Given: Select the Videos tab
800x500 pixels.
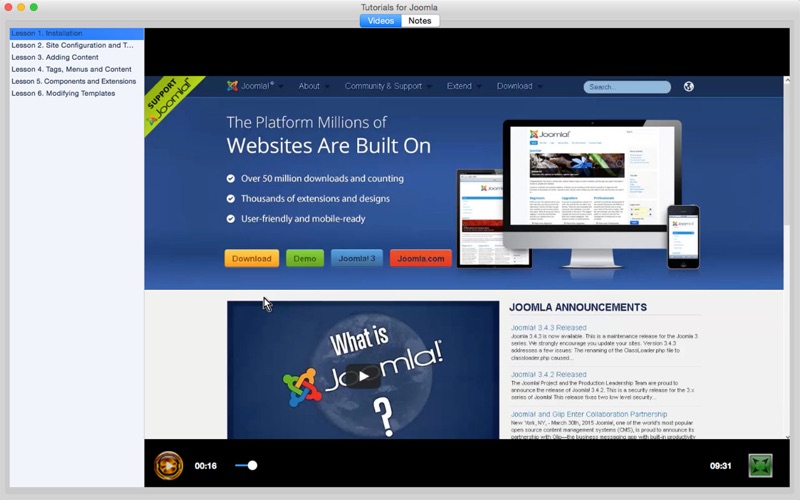Looking at the screenshot, I should (x=381, y=21).
